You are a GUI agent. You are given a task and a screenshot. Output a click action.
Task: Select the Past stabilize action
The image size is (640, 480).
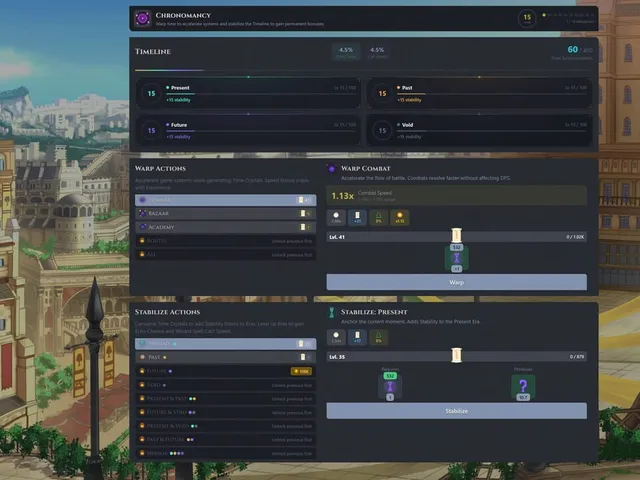[226, 357]
